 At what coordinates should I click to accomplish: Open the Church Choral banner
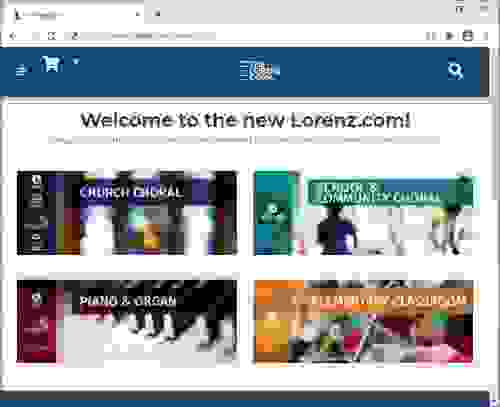(x=127, y=213)
